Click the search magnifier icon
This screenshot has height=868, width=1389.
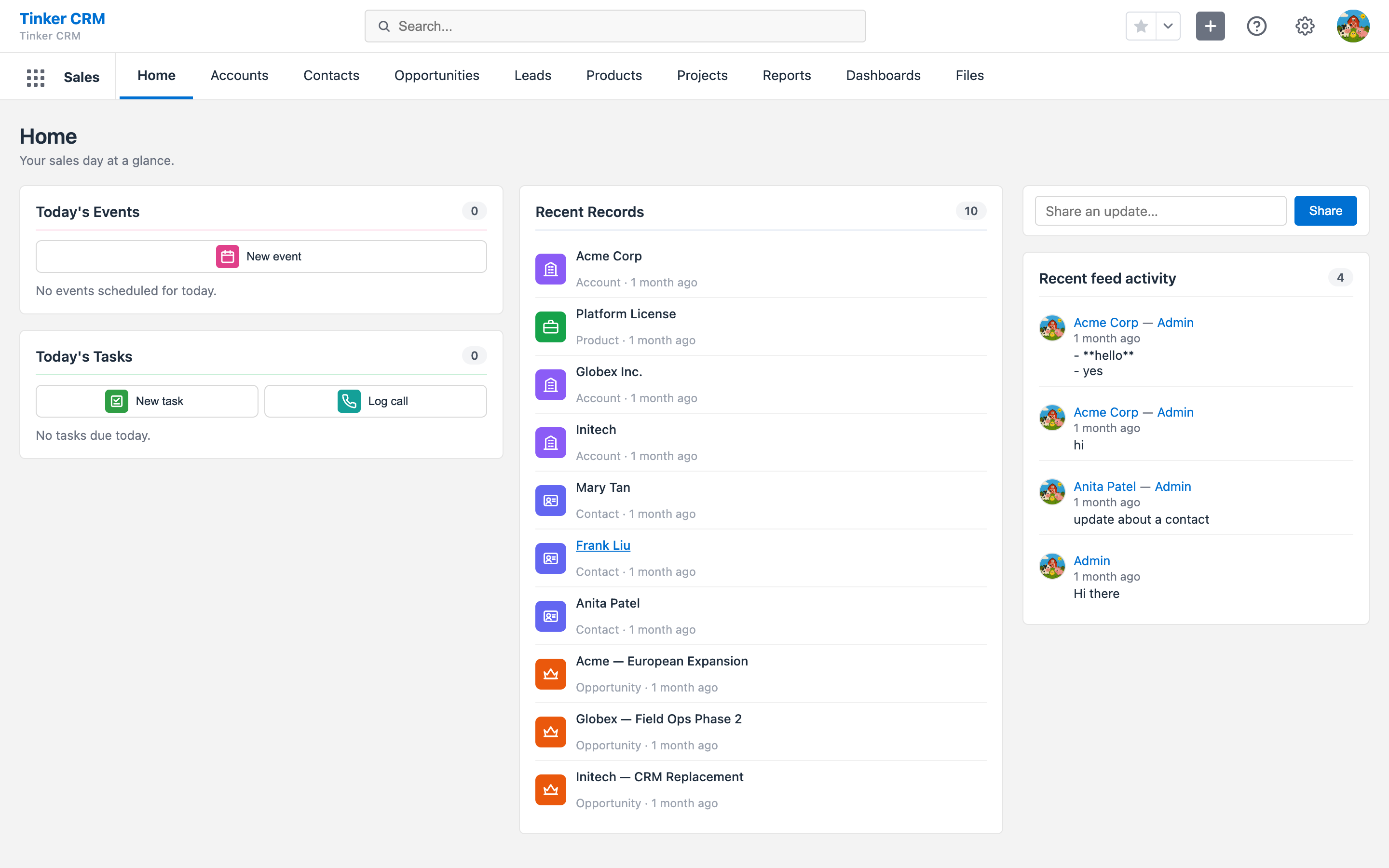tap(384, 27)
